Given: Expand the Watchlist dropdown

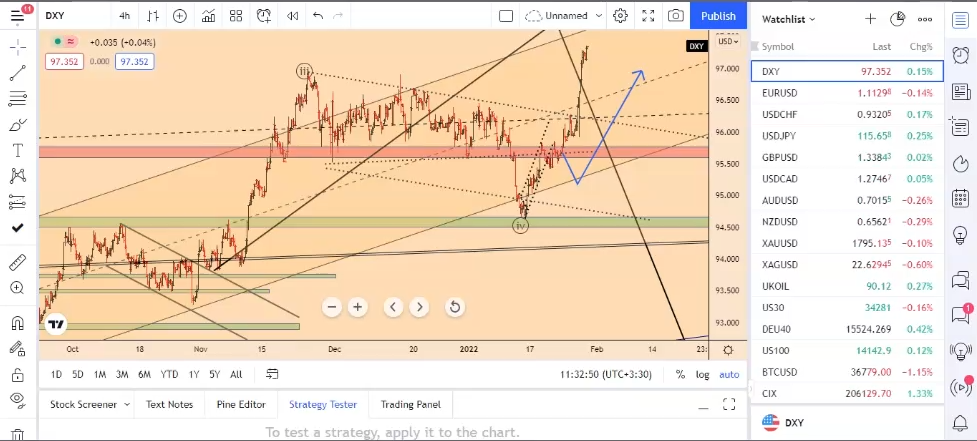Looking at the screenshot, I should (x=788, y=18).
